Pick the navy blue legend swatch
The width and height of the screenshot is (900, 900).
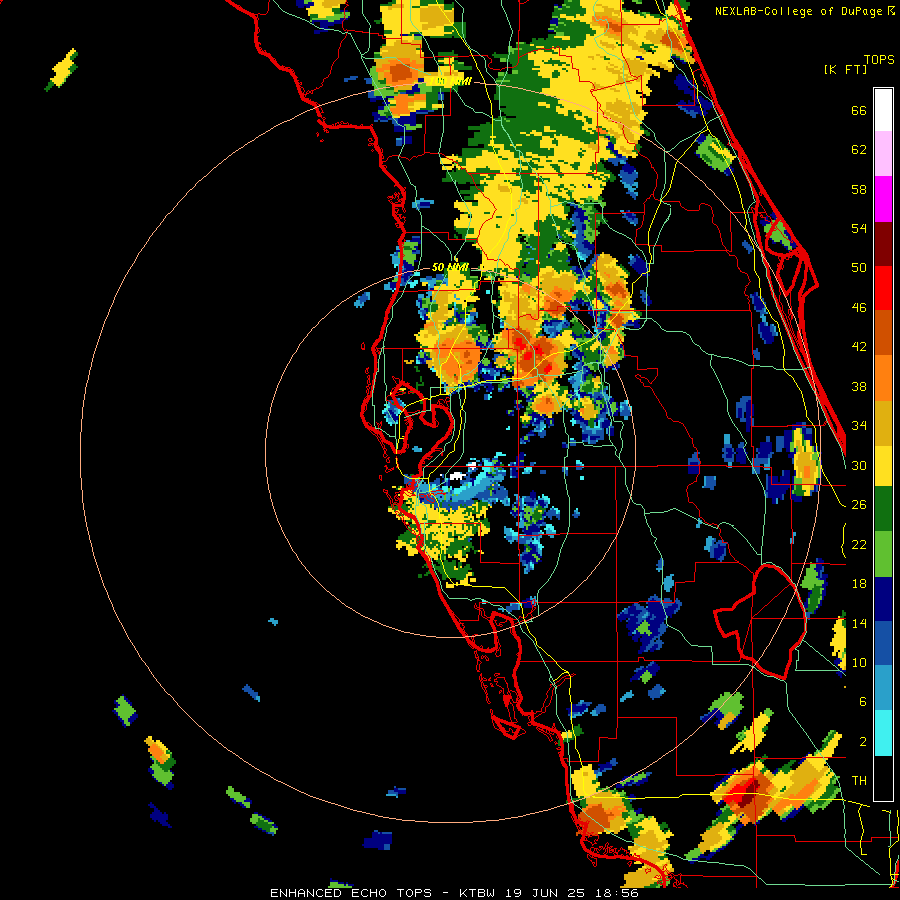tap(883, 599)
